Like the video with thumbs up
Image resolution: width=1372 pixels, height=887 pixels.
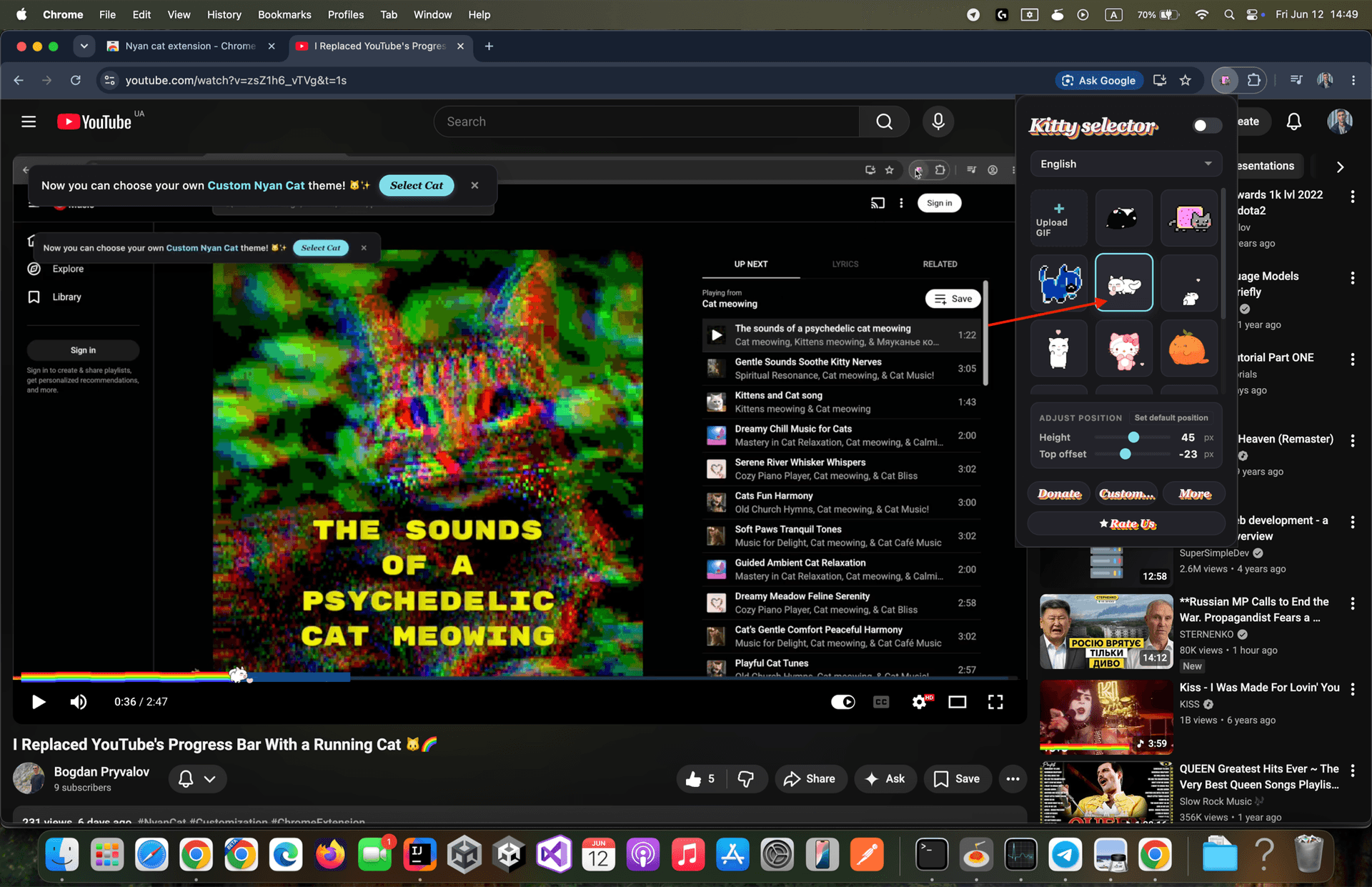pos(700,779)
